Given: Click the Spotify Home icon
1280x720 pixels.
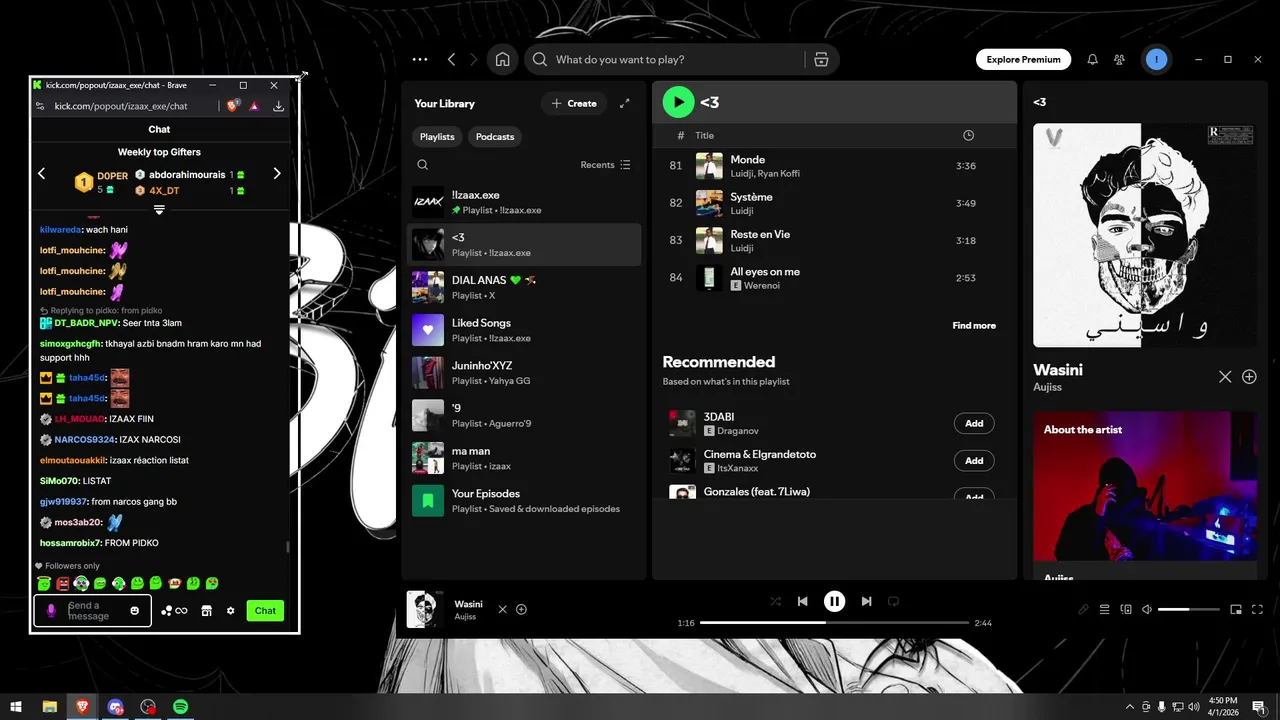Looking at the screenshot, I should (x=502, y=60).
